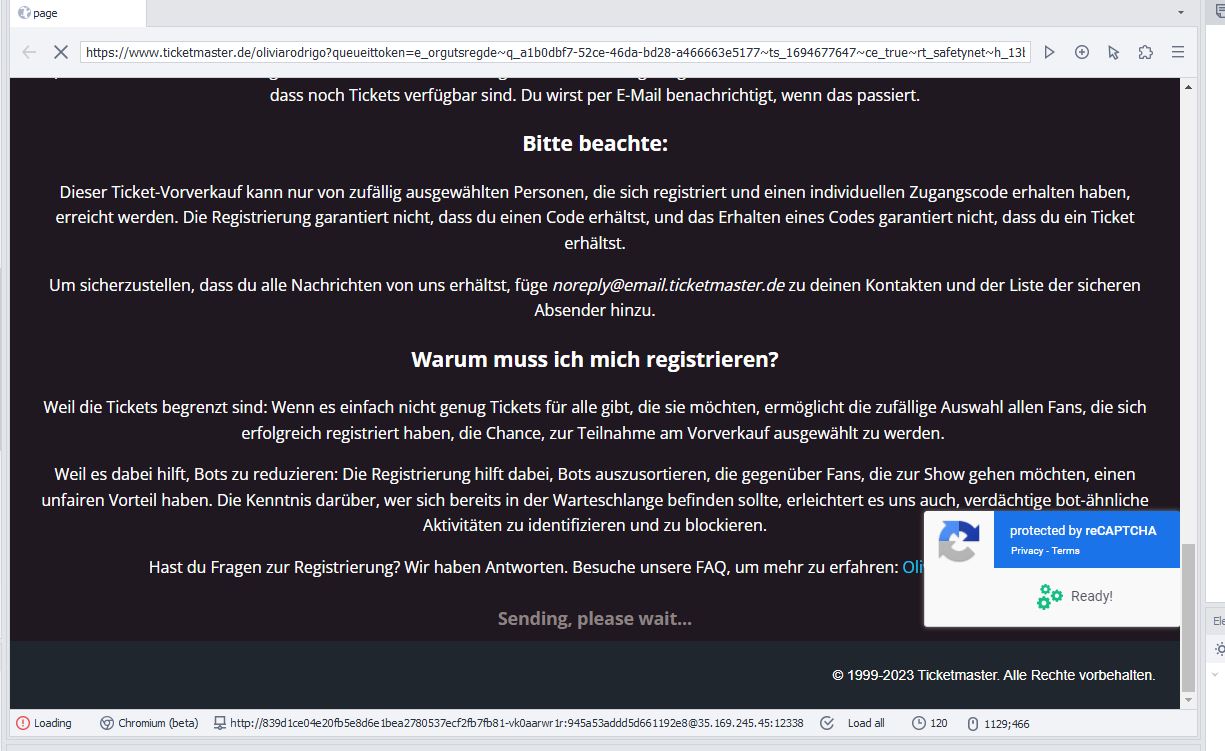The image size is (1225, 751).
Task: Go back with the browser back arrow
Action: 28,52
